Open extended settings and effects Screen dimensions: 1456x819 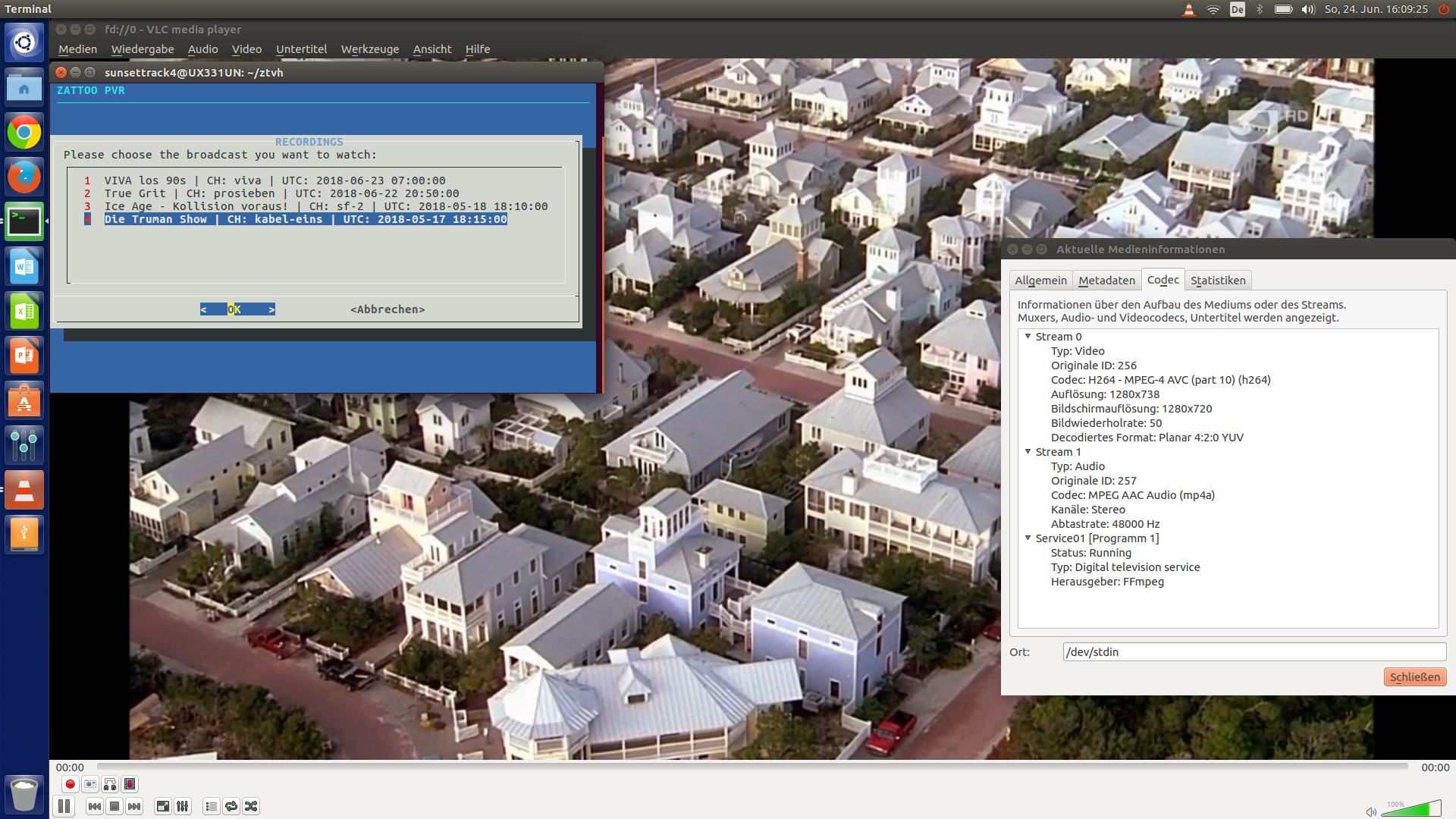pos(183,806)
